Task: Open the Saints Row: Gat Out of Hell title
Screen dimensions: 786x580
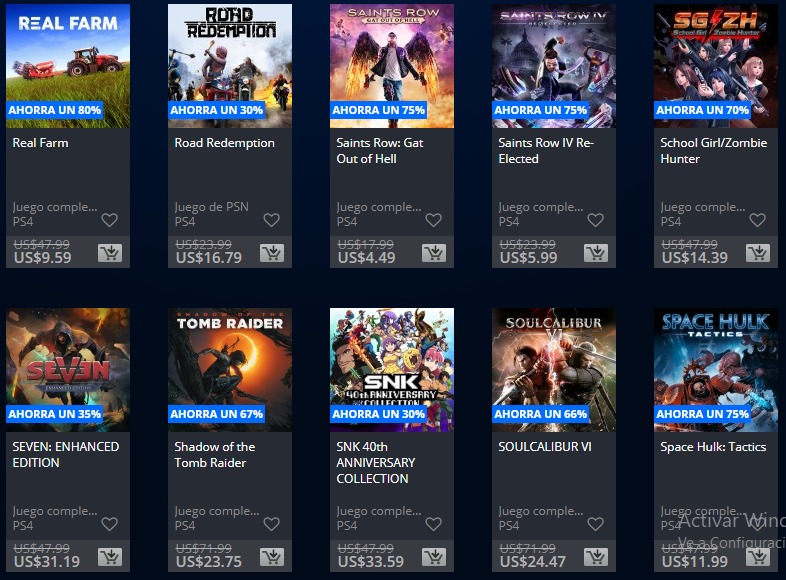Action: pos(379,150)
